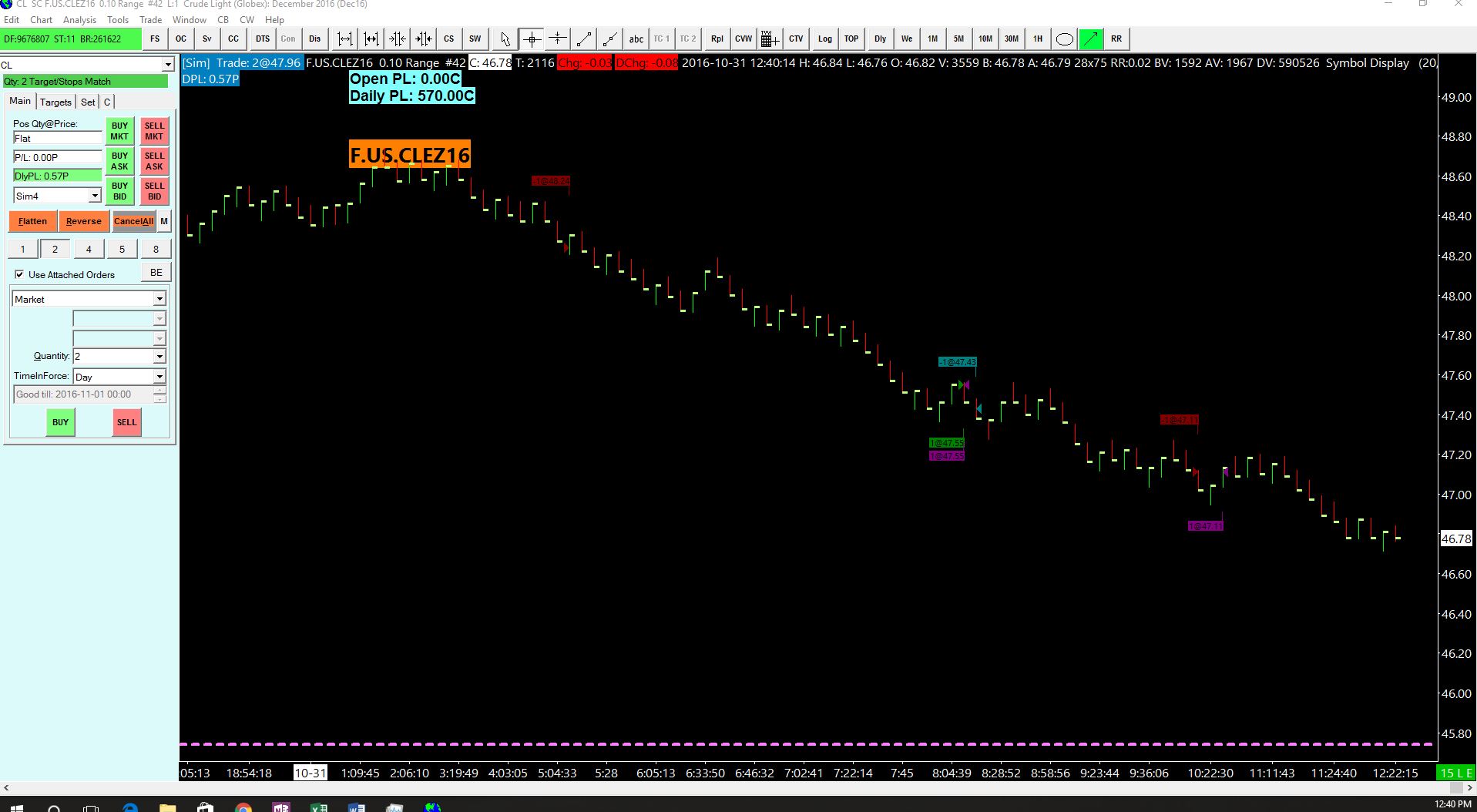
Task: Click the SELL BID button
Action: (x=154, y=191)
